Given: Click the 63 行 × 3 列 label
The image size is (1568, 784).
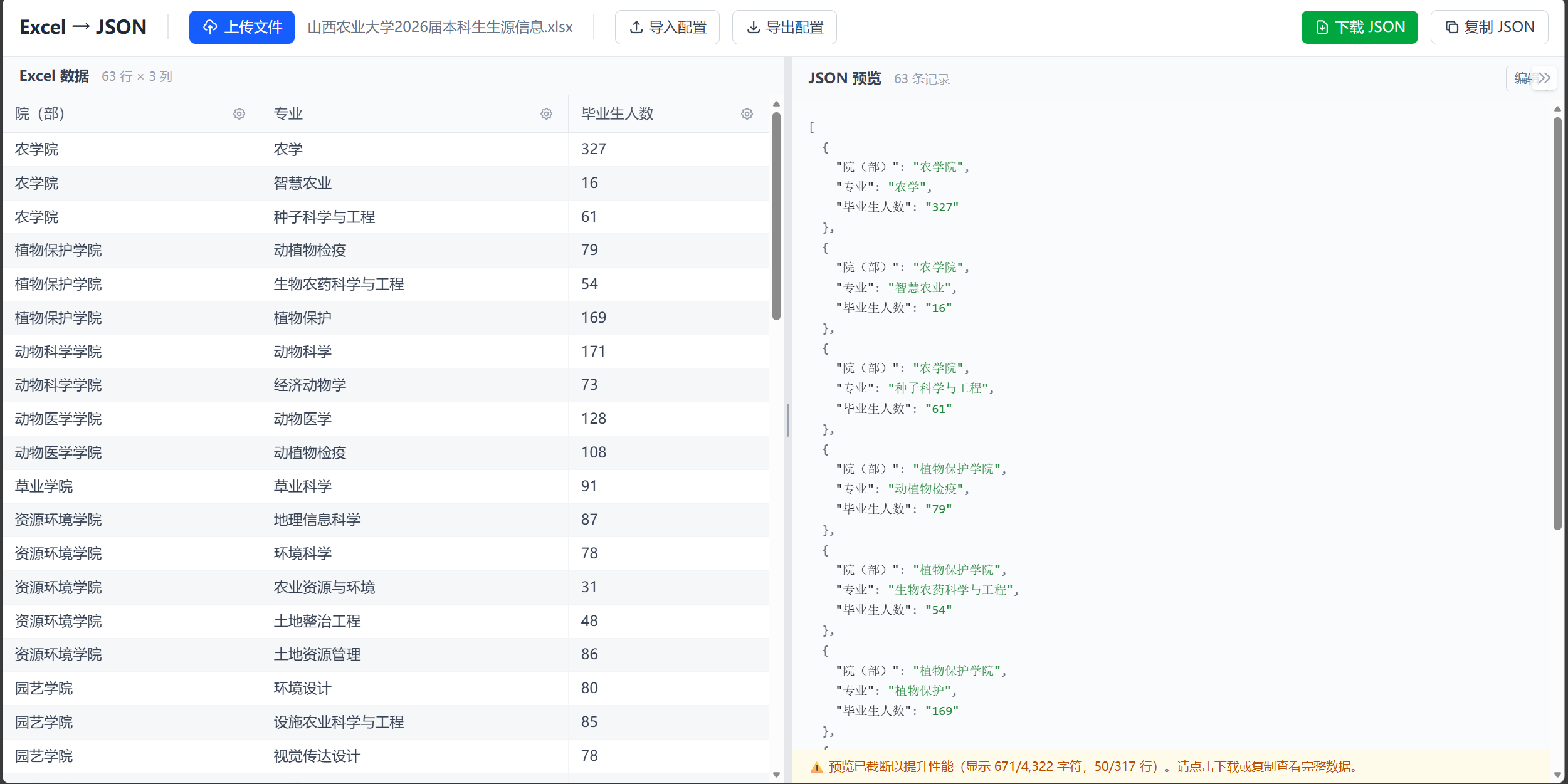Looking at the screenshot, I should point(137,76).
